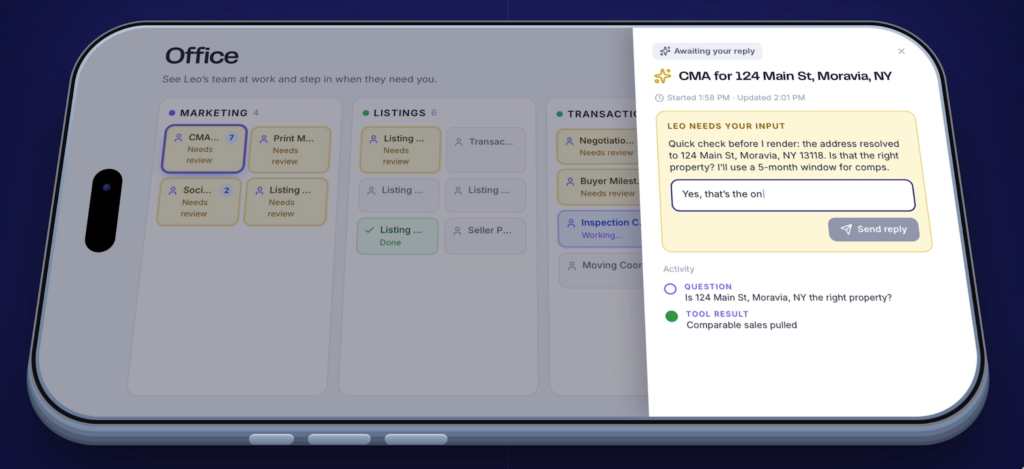Click the person icon on Transac... card
The height and width of the screenshot is (469, 1024).
tap(458, 142)
